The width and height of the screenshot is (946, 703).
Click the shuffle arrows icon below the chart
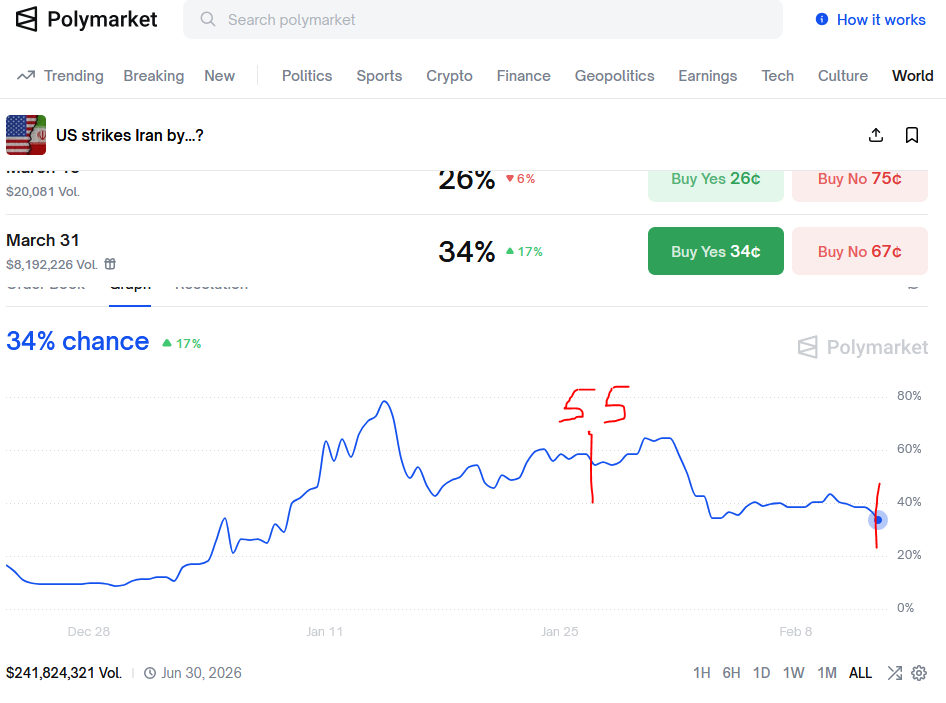894,673
